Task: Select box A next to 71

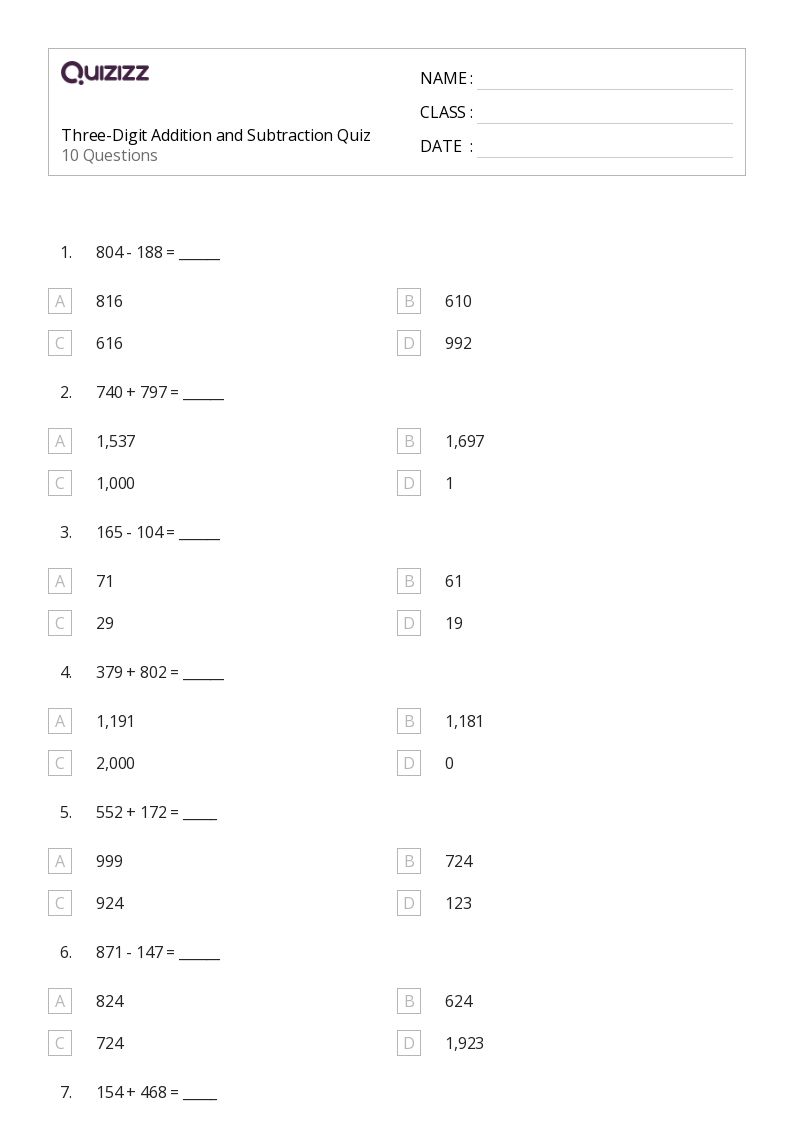Action: (x=60, y=581)
